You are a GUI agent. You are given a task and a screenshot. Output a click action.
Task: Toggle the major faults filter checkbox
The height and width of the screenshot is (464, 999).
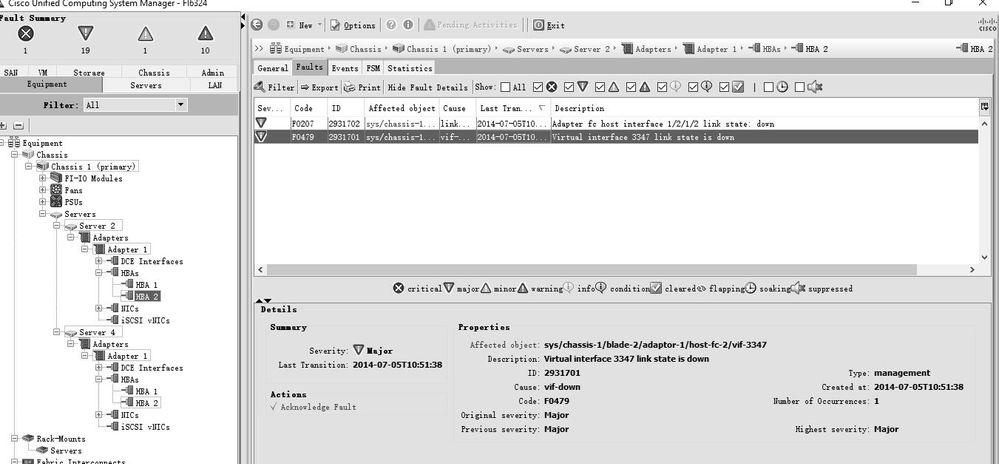[569, 87]
